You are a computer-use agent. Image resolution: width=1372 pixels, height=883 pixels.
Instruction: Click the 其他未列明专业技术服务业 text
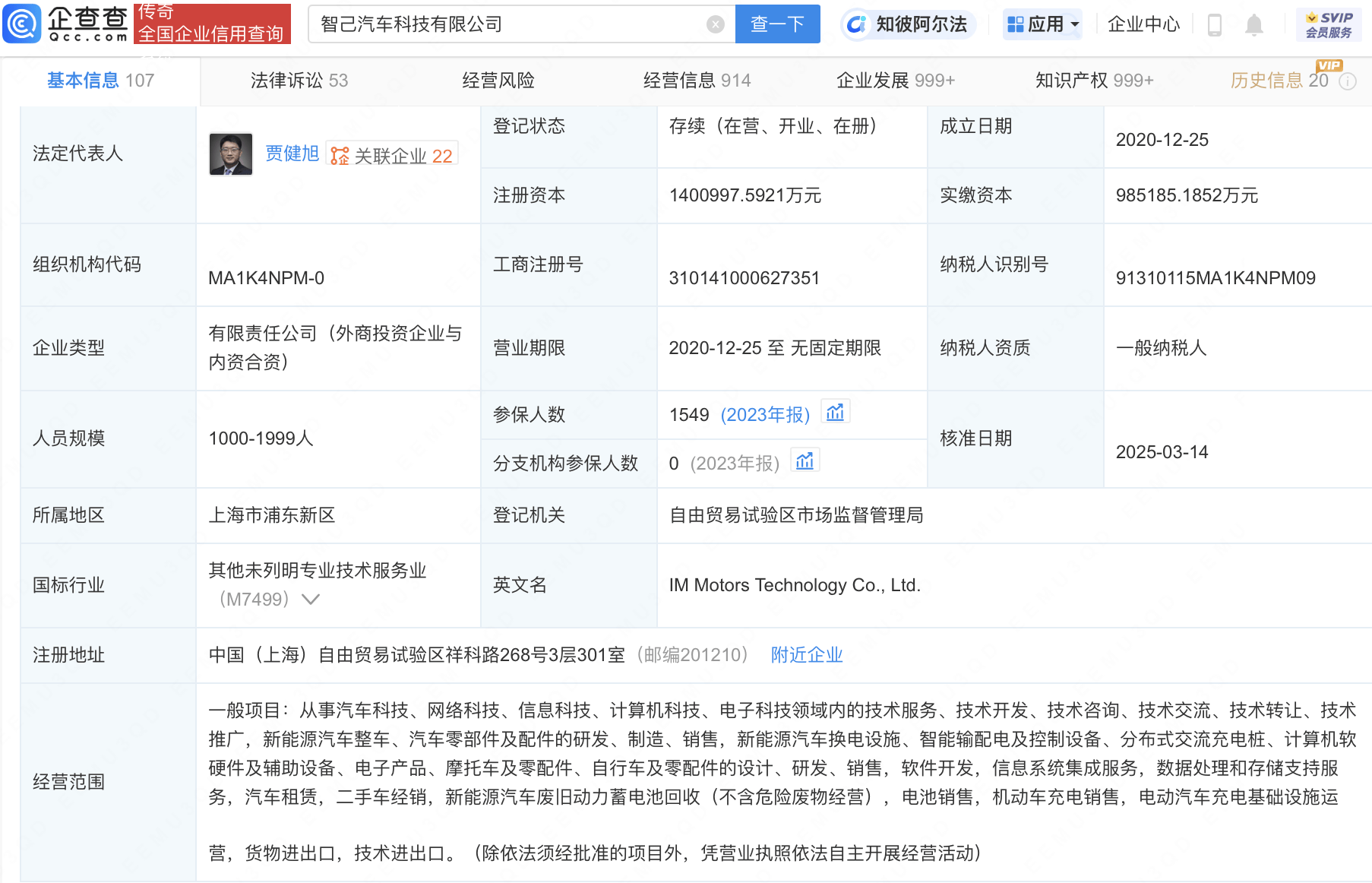[318, 571]
